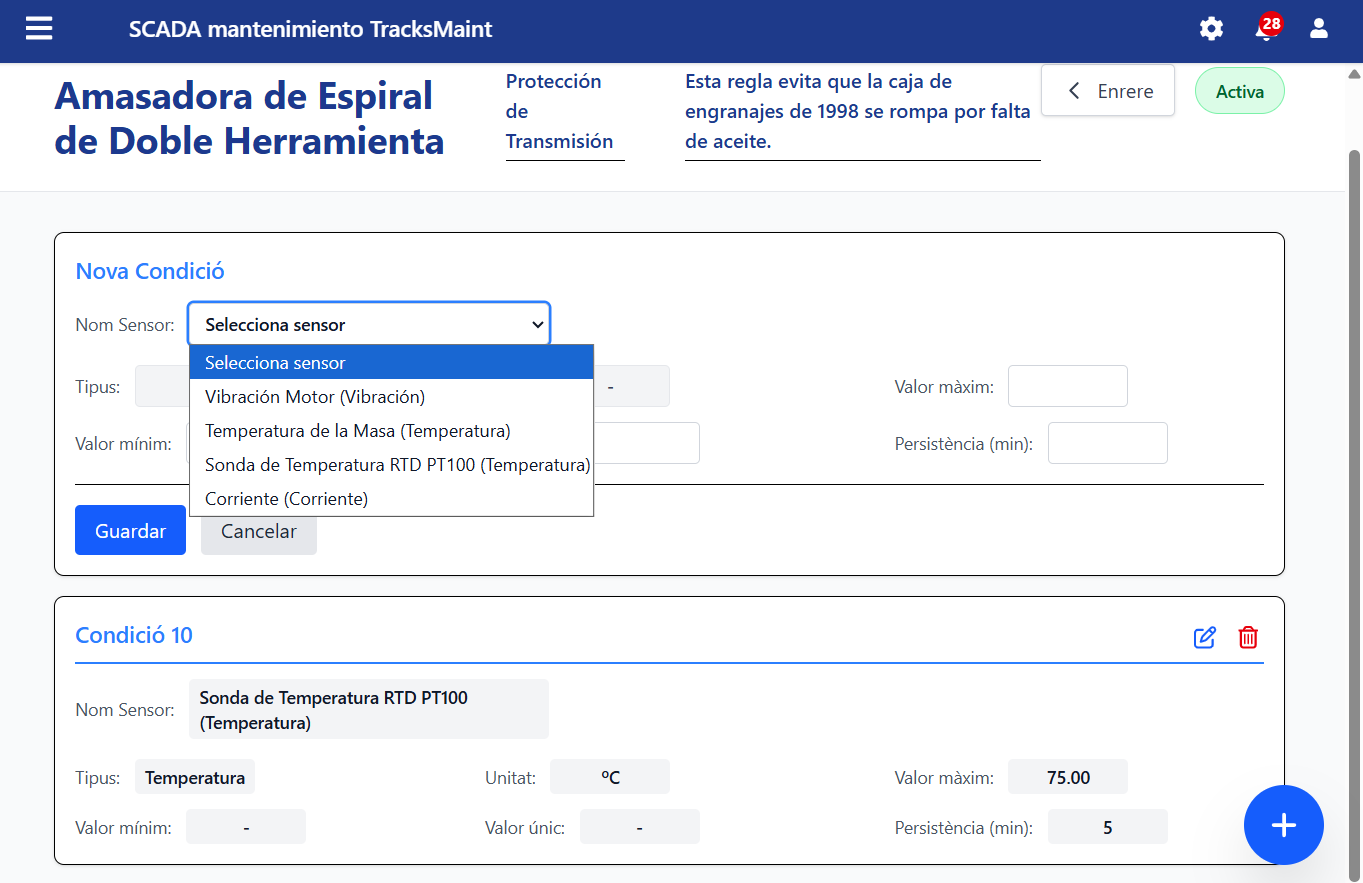The width and height of the screenshot is (1363, 883).
Task: Open notifications showing 28 alerts
Action: [1266, 29]
